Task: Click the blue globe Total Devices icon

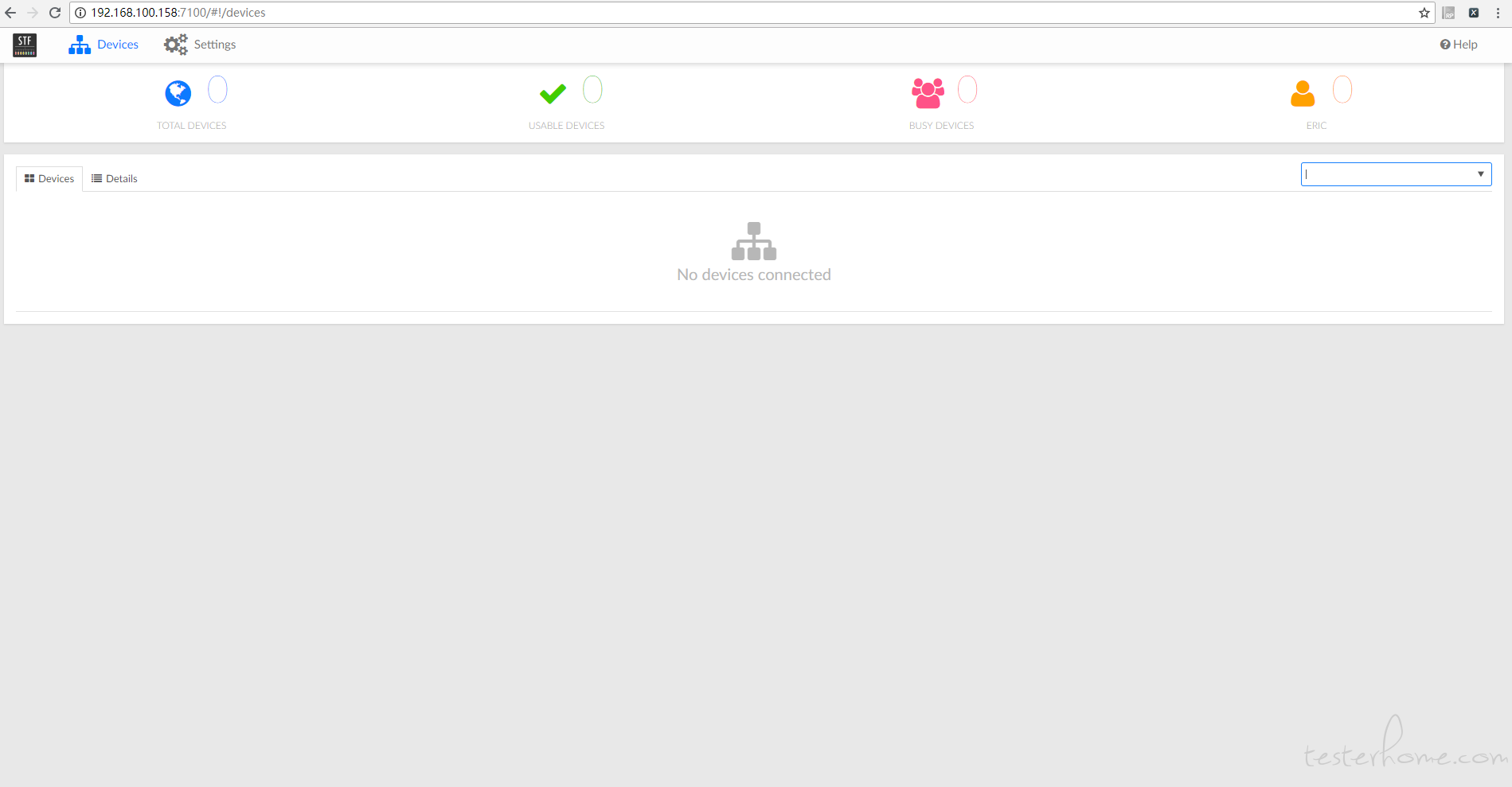Action: tap(178, 93)
